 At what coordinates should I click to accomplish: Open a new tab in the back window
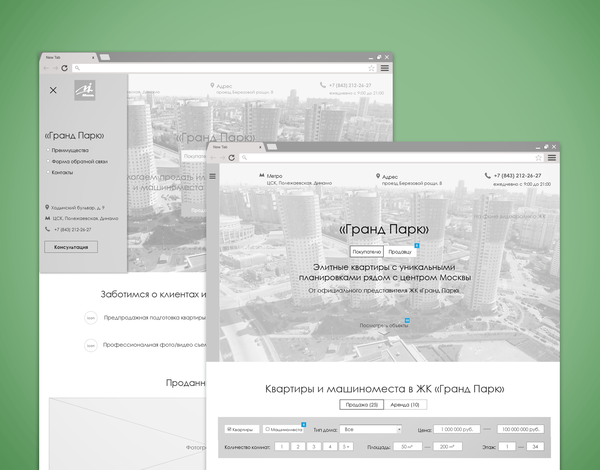[x=105, y=57]
